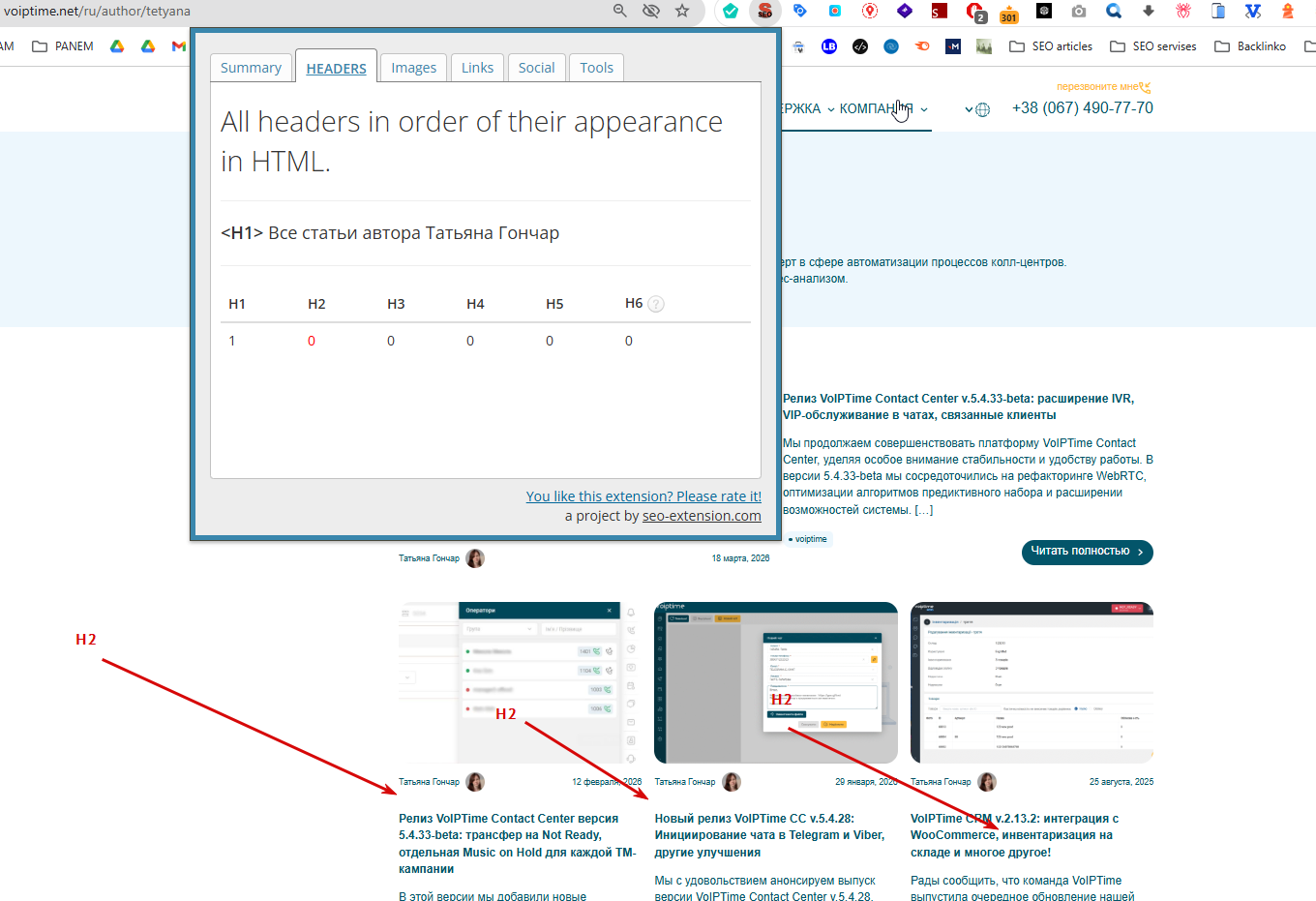Switch to the Tools tab
This screenshot has width=1316, height=901.
(x=597, y=68)
